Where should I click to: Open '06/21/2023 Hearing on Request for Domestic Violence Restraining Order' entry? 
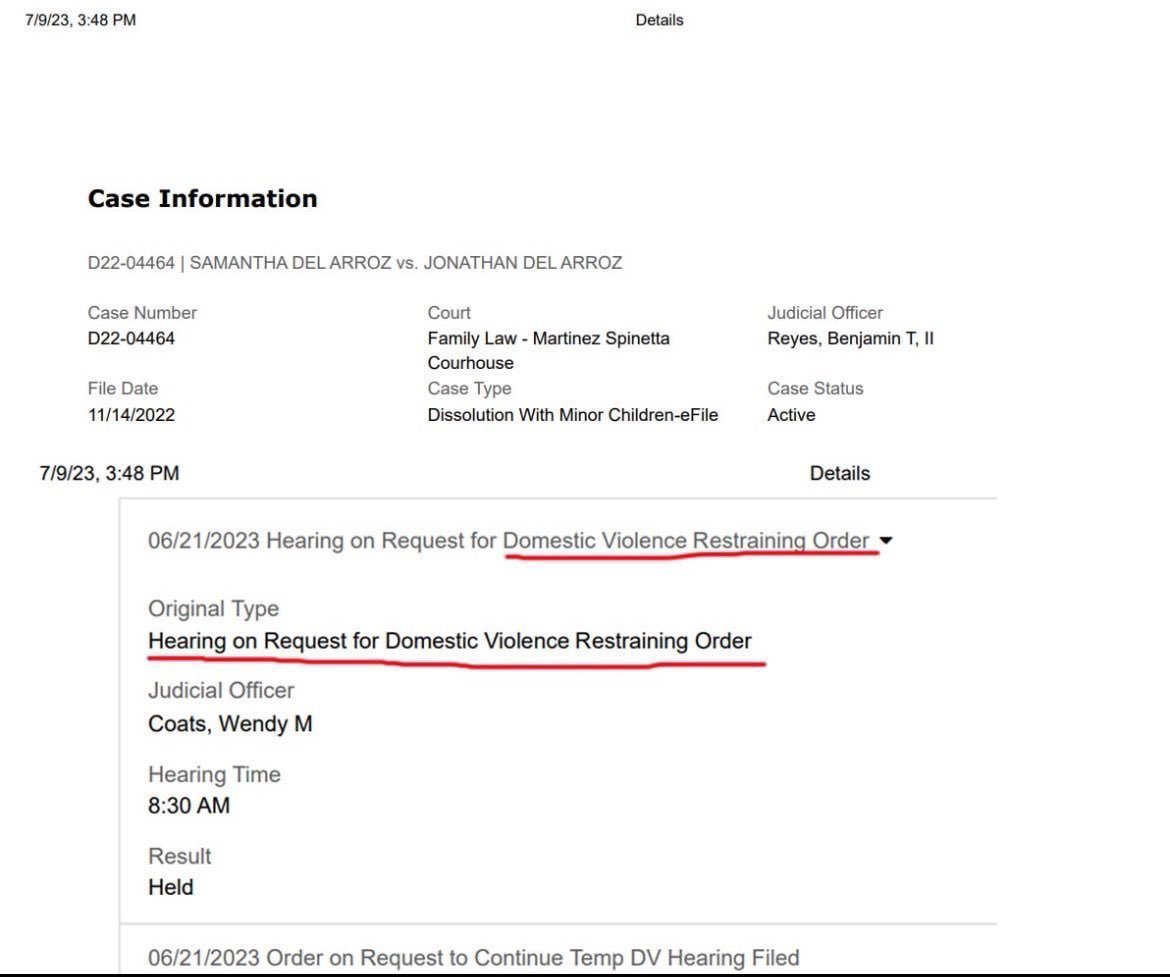508,540
